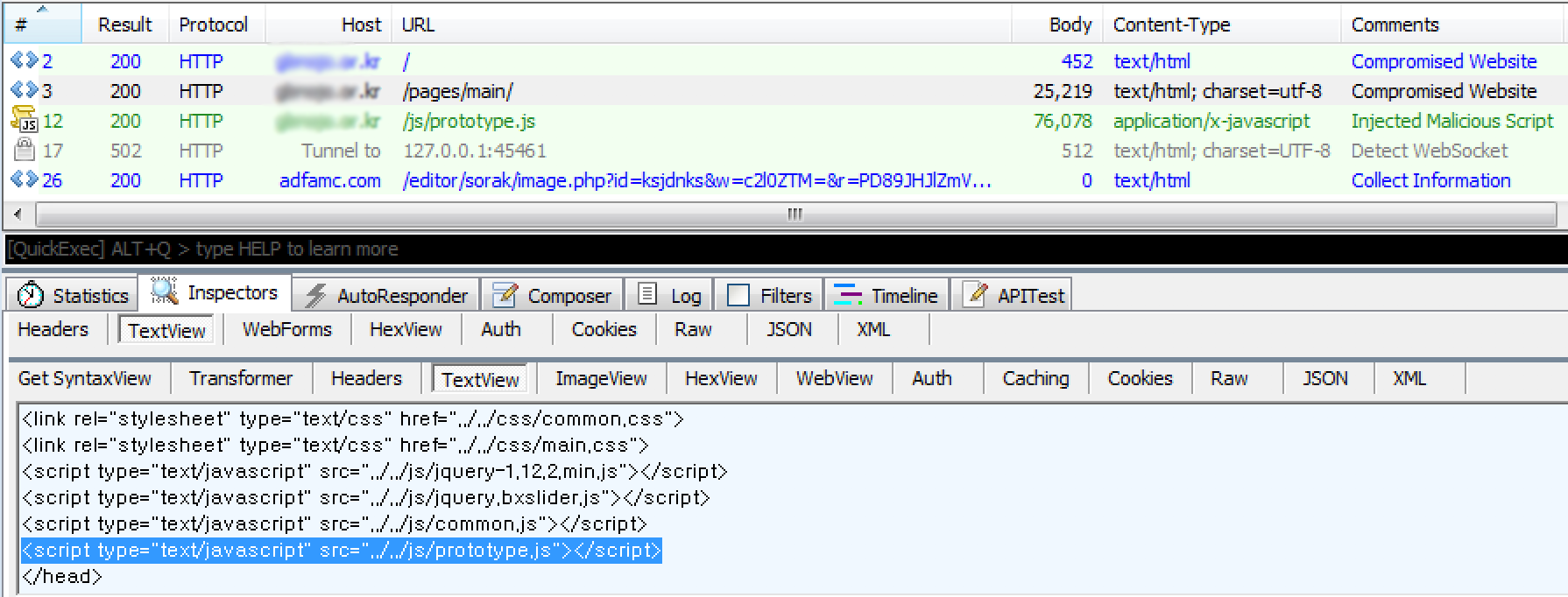Select the /js/prototype.js URL cell

(x=469, y=121)
